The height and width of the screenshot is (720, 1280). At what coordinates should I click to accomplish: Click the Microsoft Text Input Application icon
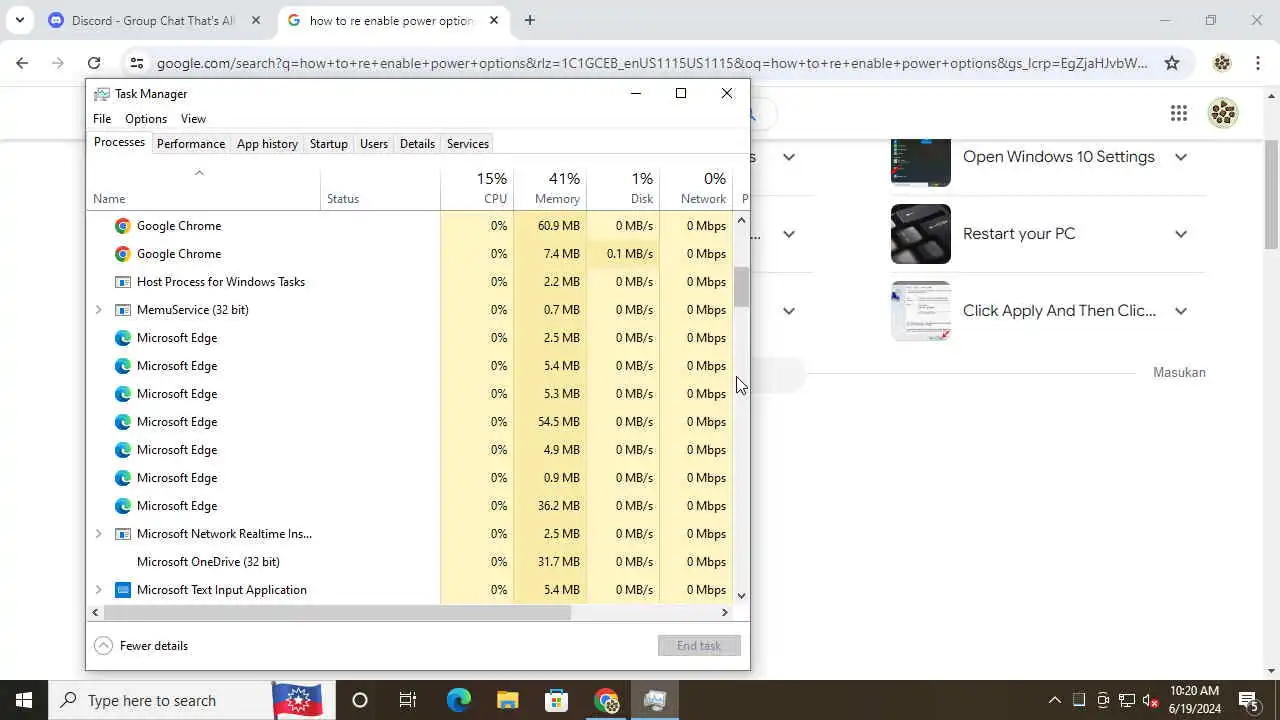click(123, 590)
